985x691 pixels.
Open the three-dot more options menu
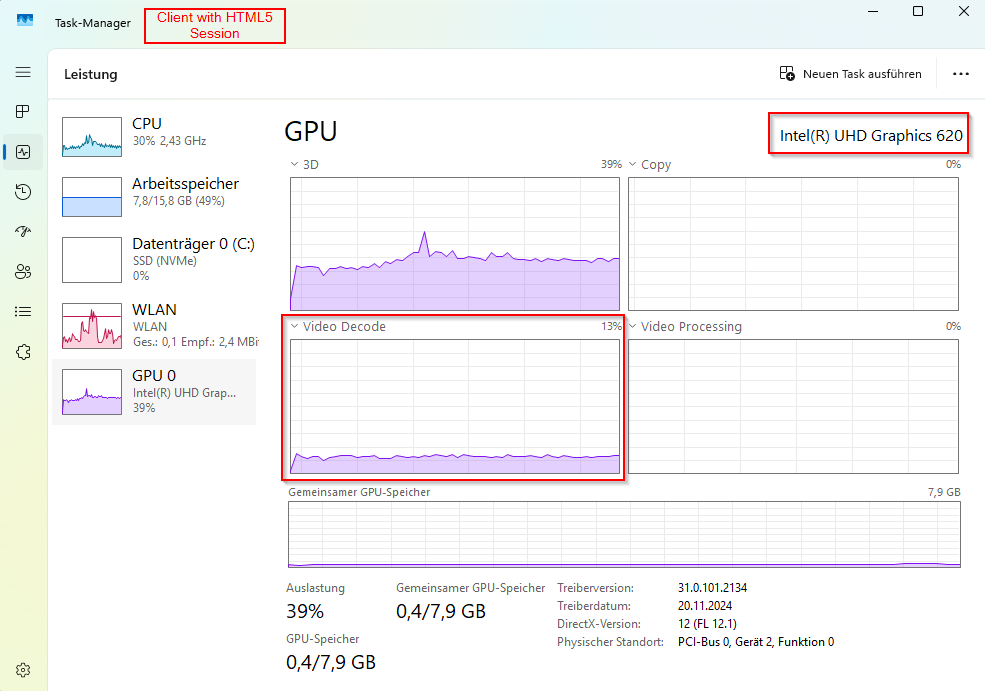tap(961, 73)
